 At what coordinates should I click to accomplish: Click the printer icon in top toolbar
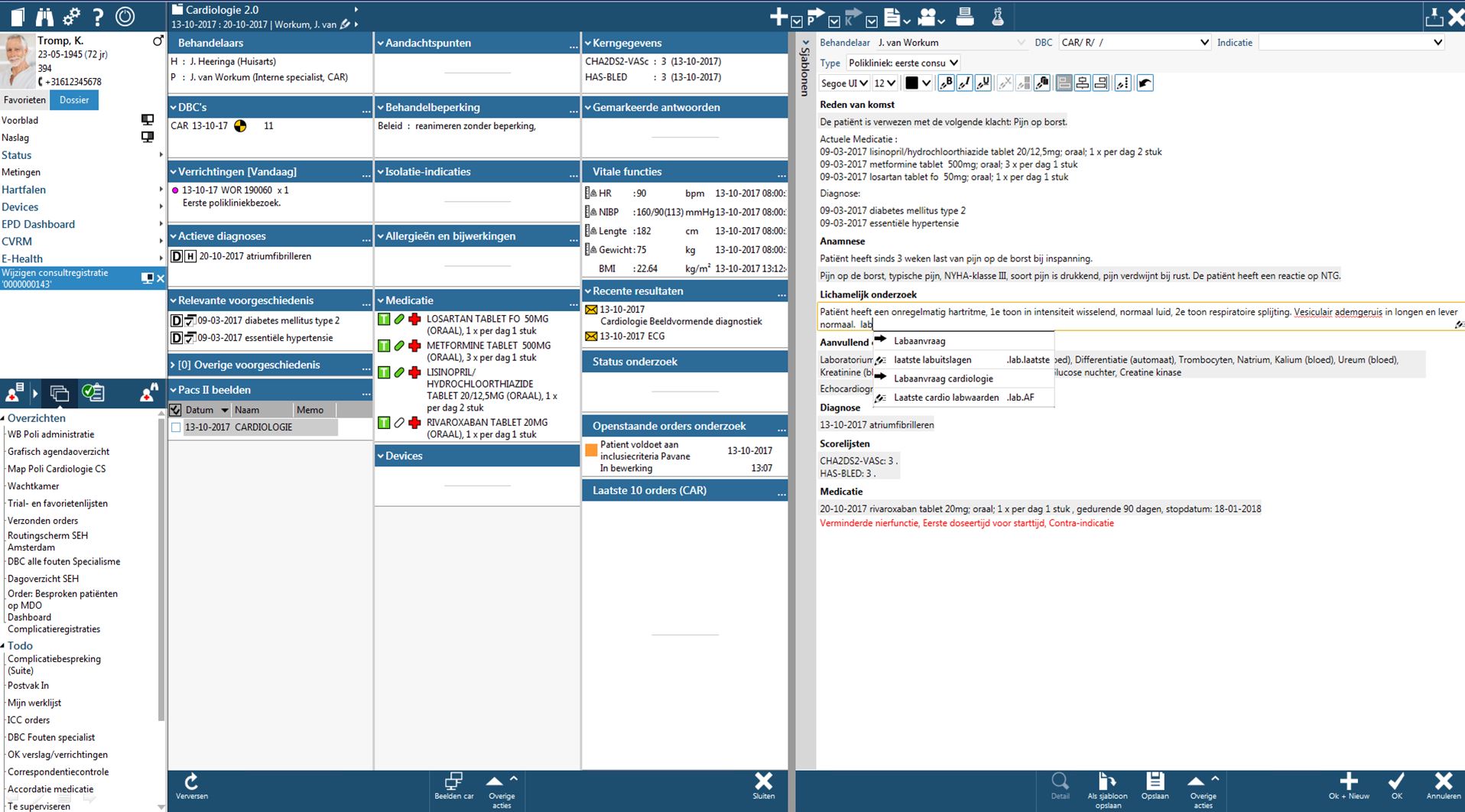[965, 16]
